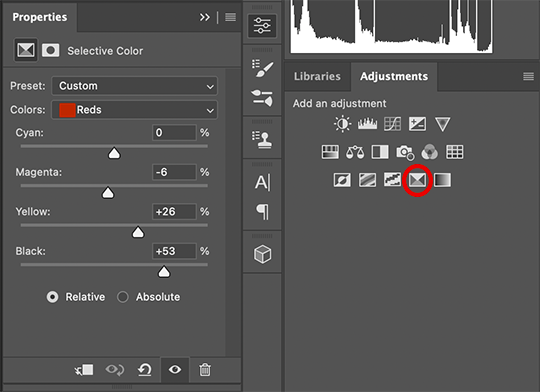Viewport: 540px width, 392px height.
Task: Open the Character panel icon
Action: (x=262, y=182)
